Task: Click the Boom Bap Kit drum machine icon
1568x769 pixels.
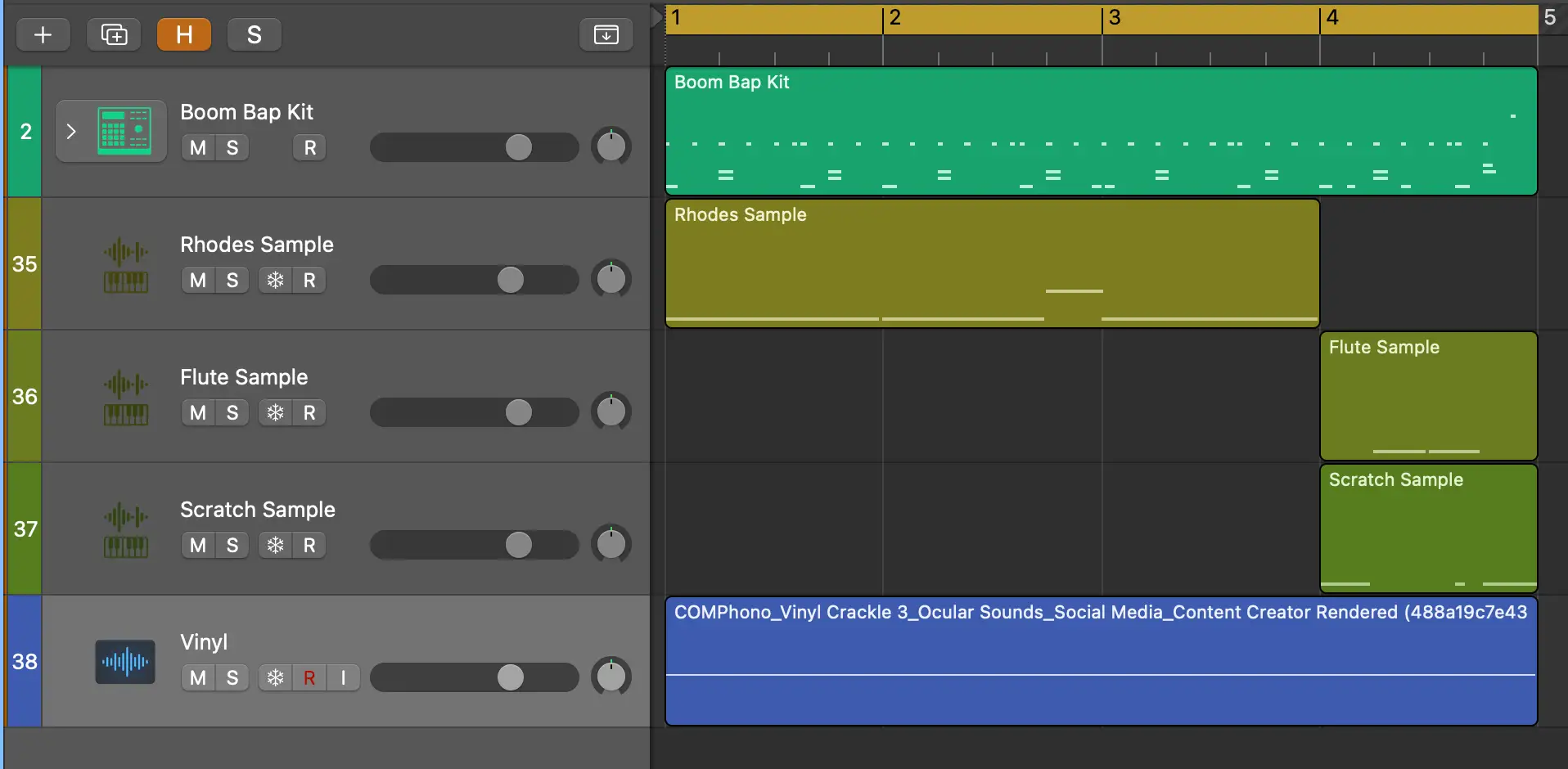Action: [124, 131]
